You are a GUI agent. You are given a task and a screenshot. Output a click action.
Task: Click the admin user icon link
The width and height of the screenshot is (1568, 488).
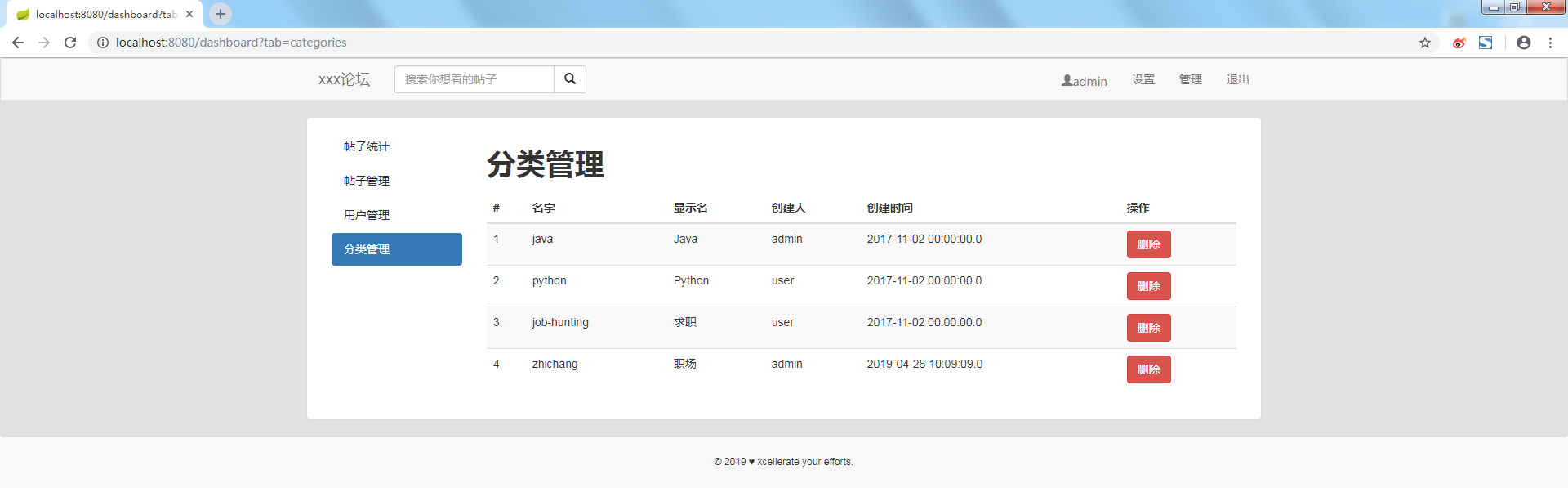1085,81
